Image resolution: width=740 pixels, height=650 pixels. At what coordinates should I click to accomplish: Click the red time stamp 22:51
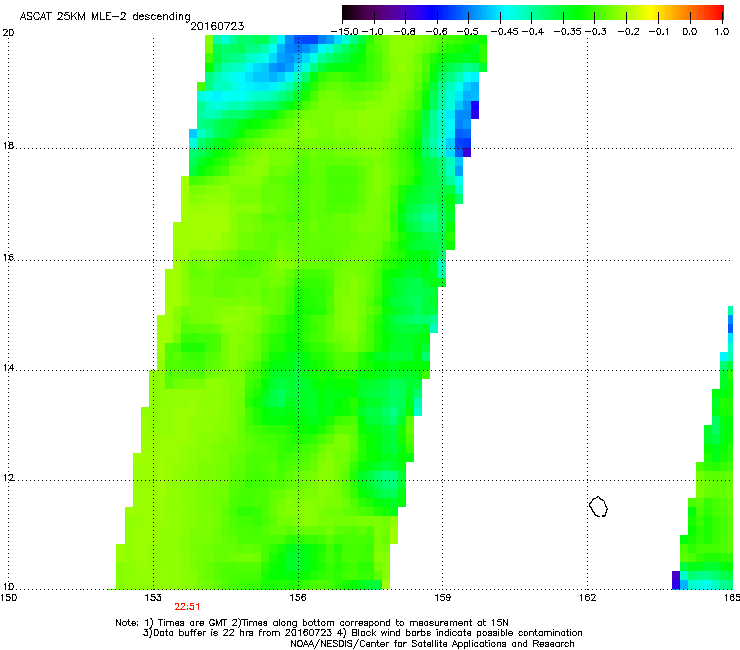click(187, 607)
